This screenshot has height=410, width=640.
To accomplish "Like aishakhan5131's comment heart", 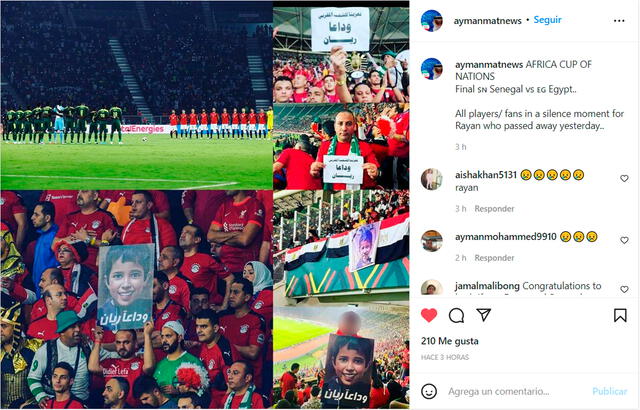I will pos(624,178).
